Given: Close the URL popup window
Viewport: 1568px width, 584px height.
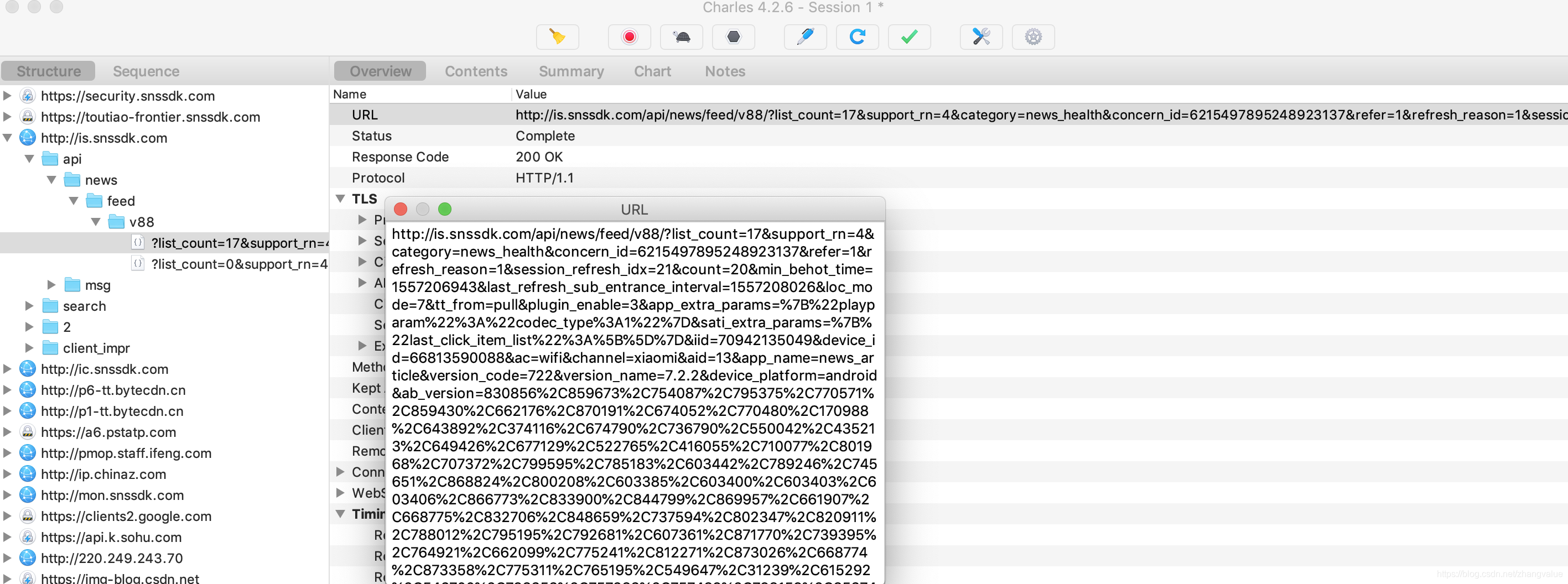Looking at the screenshot, I should (401, 209).
